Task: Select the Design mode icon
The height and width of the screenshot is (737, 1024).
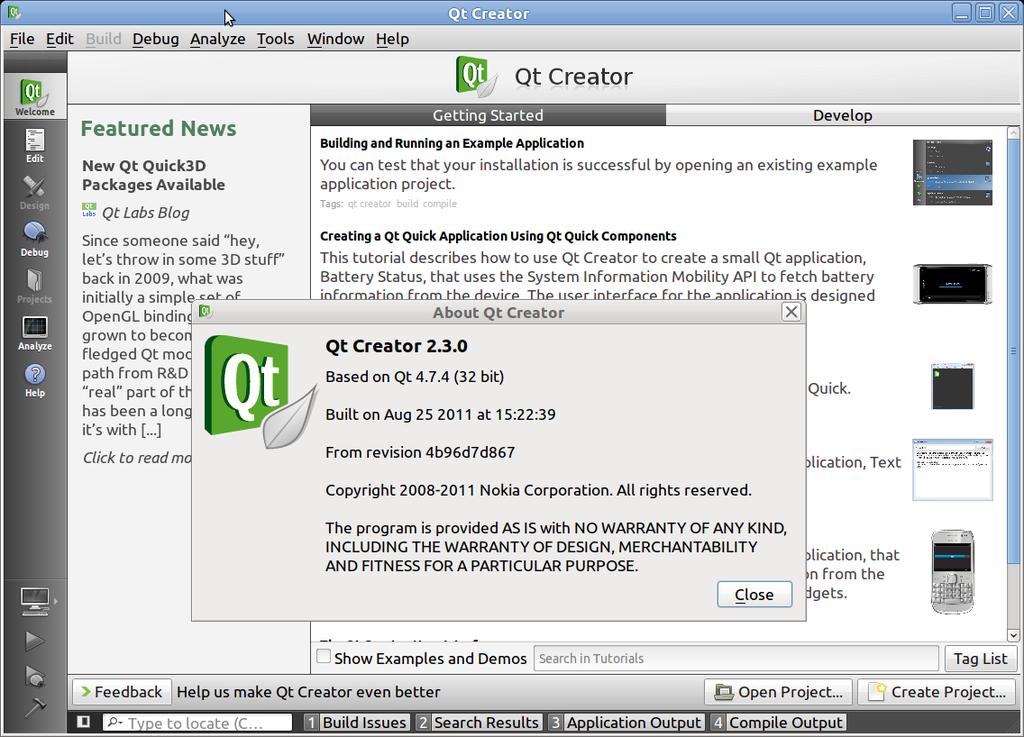Action: click(x=35, y=192)
